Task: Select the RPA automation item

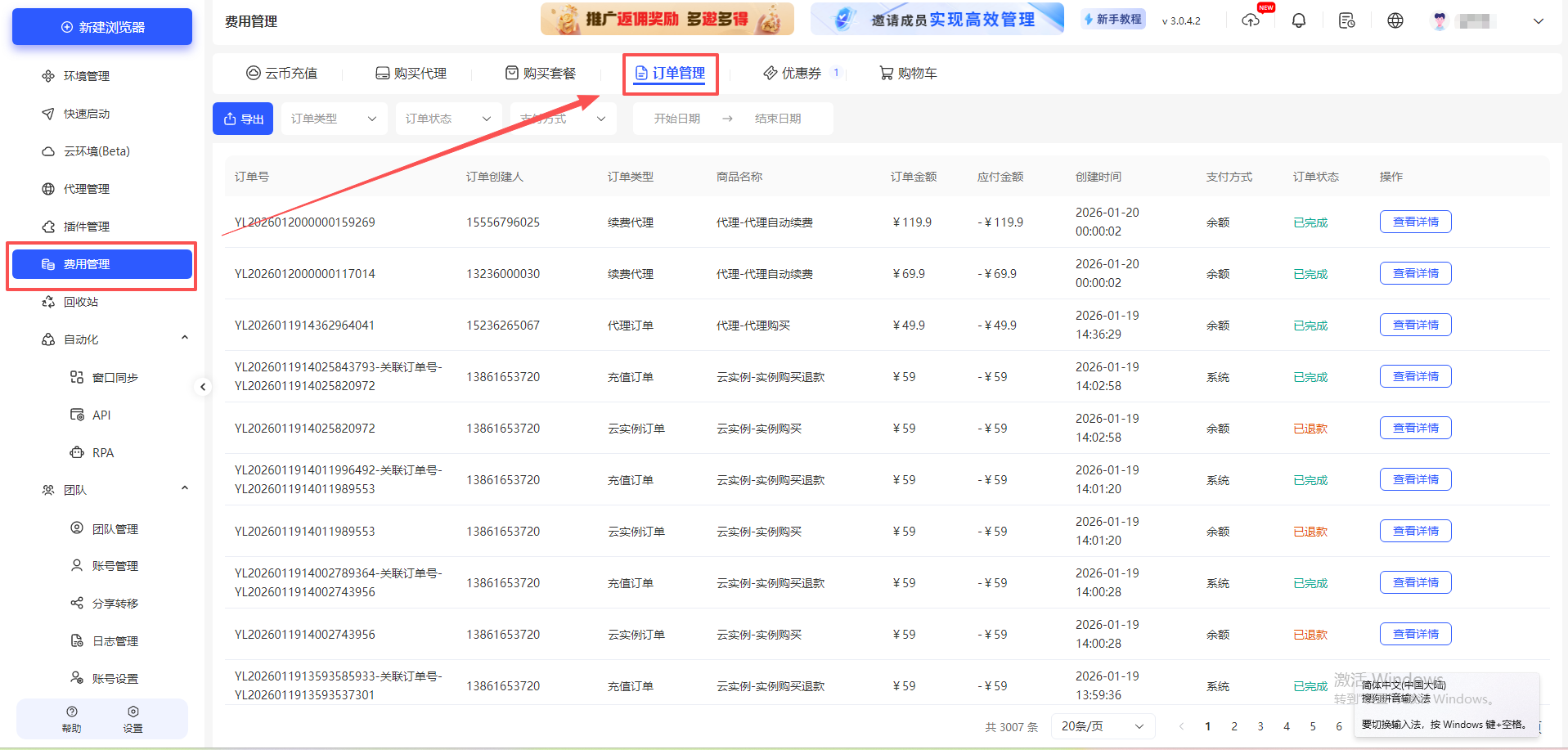Action: coord(103,452)
